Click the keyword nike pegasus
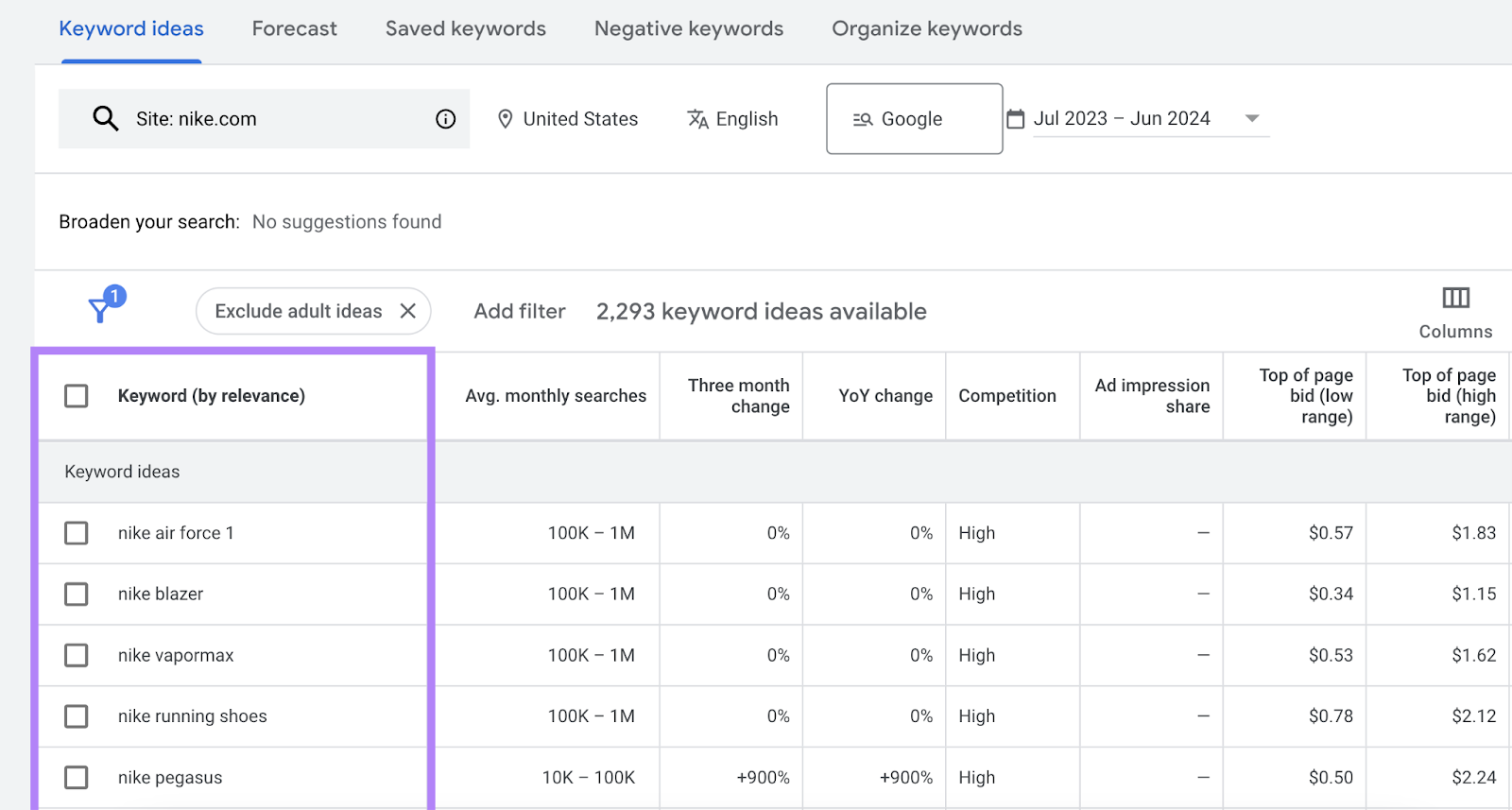Viewport: 1512px width, 810px height. [170, 778]
